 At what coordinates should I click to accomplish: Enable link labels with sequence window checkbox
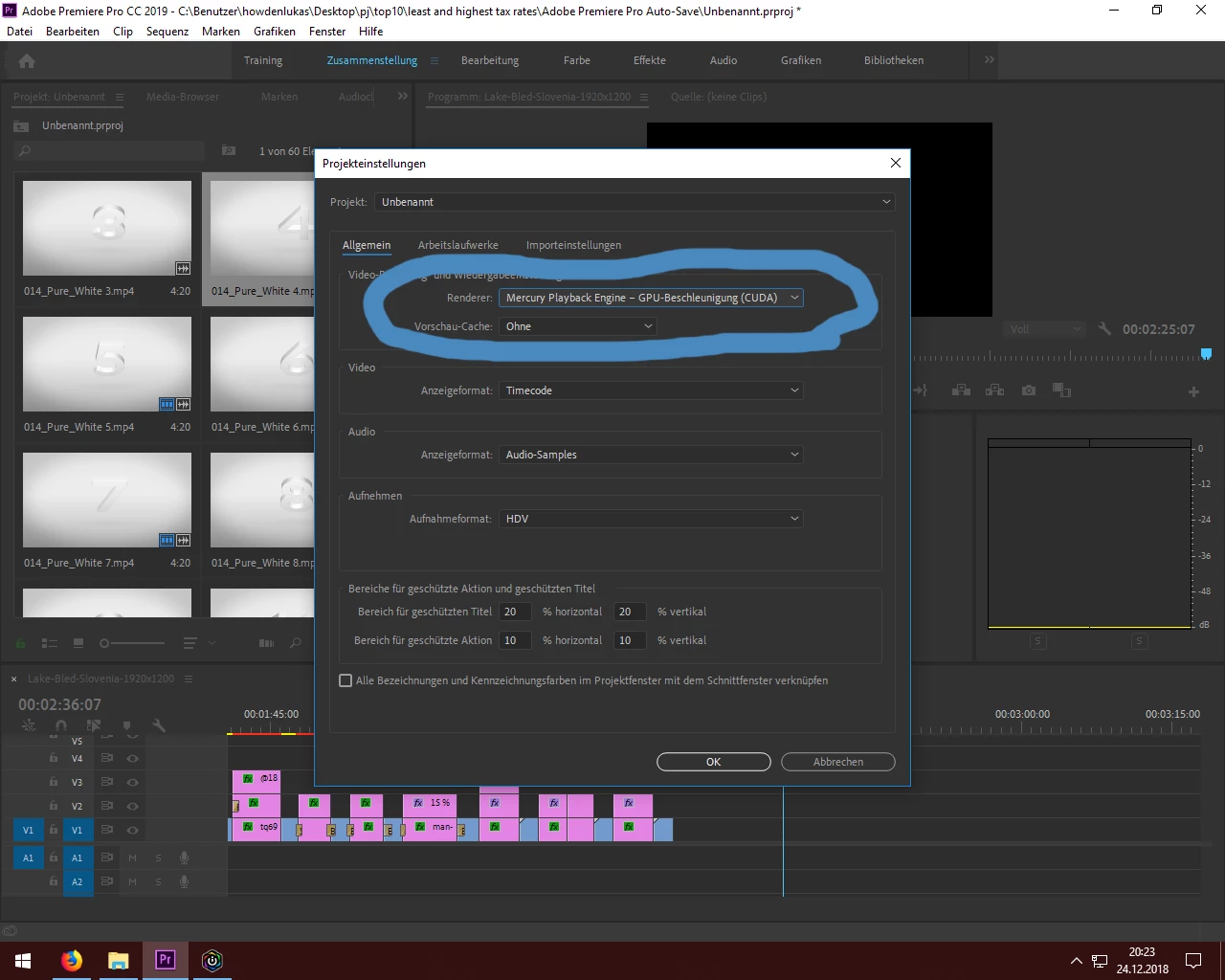pos(345,680)
